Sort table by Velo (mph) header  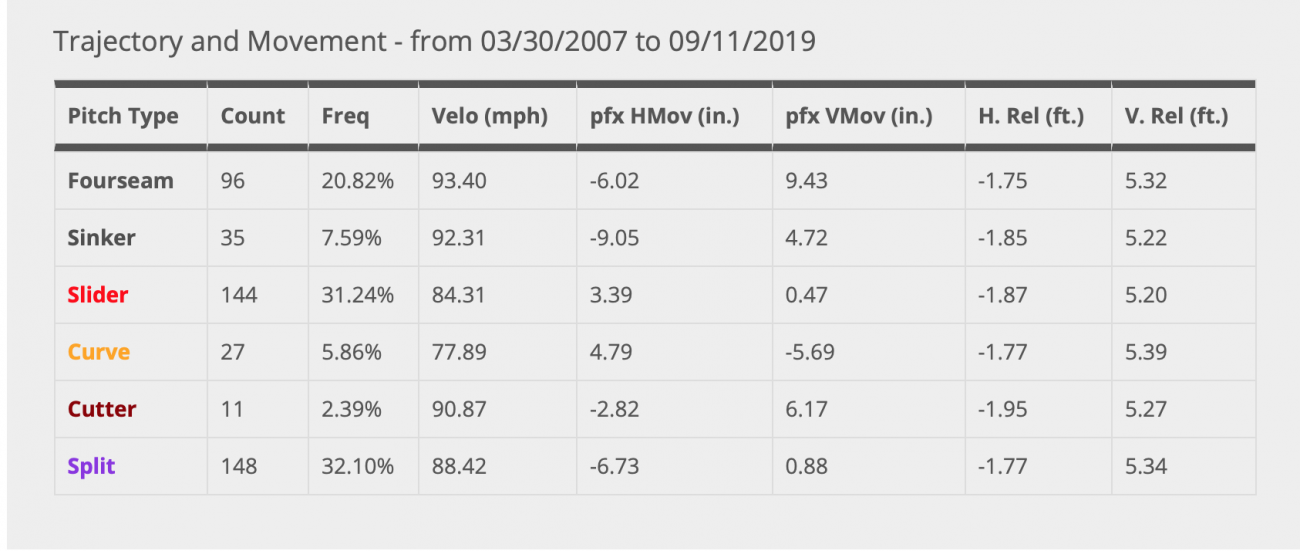490,116
